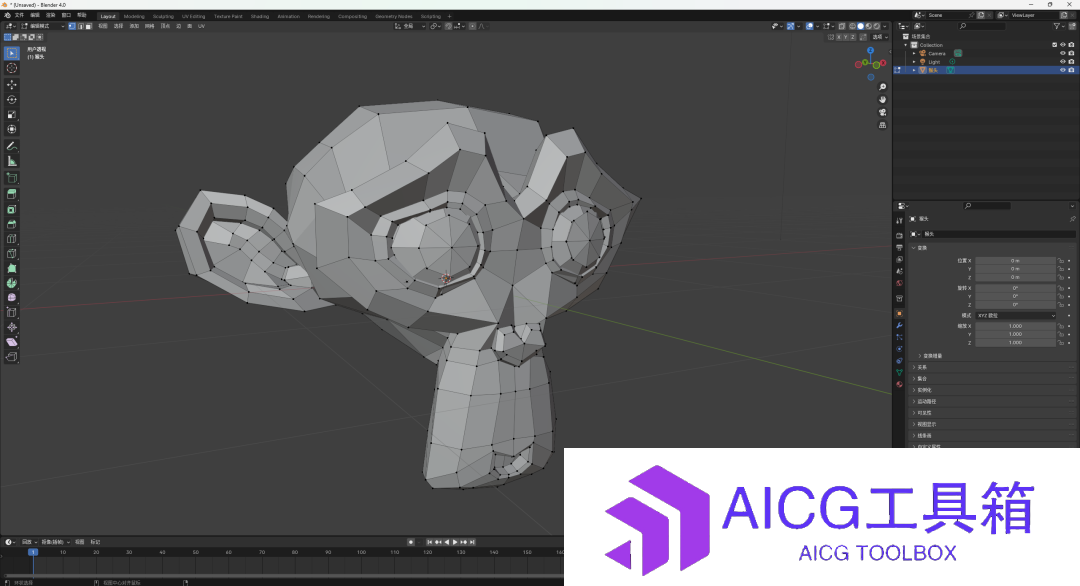Select the Scale tool
The height and width of the screenshot is (586, 1080).
12,115
